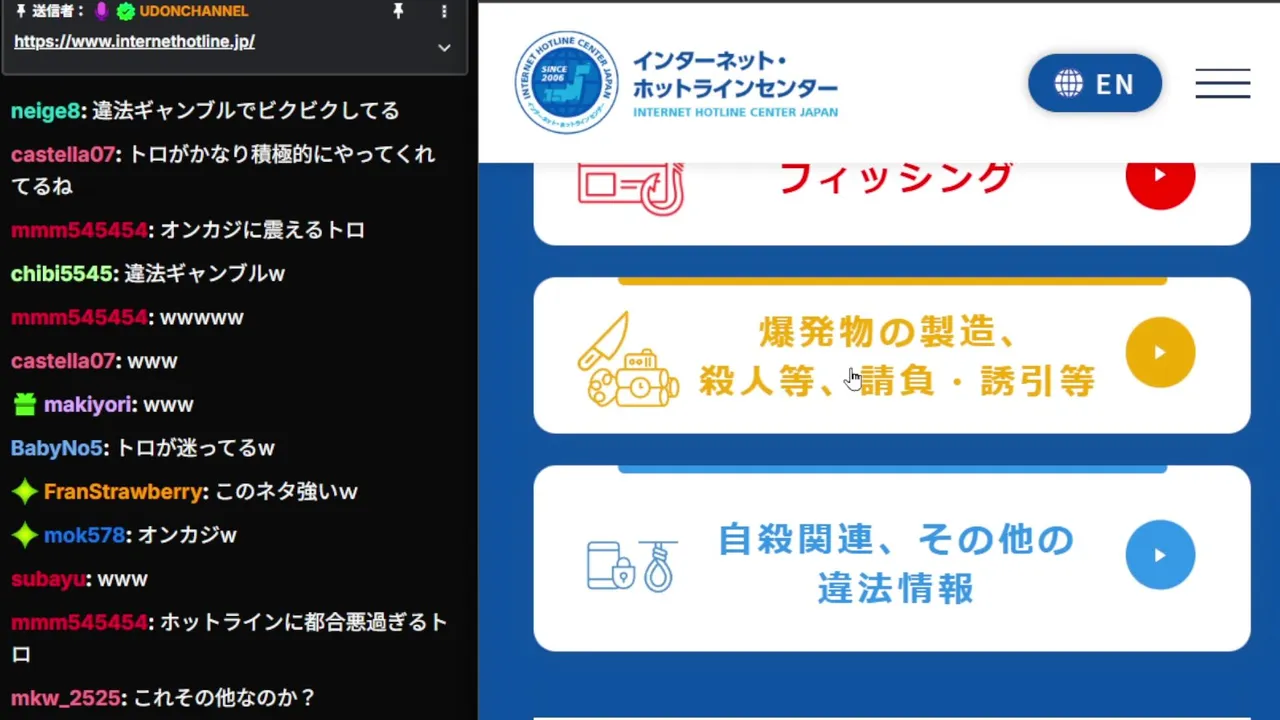1280x720 pixels.
Task: Click the pin icon beside the 送信者 label
Action: pyautogui.click(x=20, y=12)
